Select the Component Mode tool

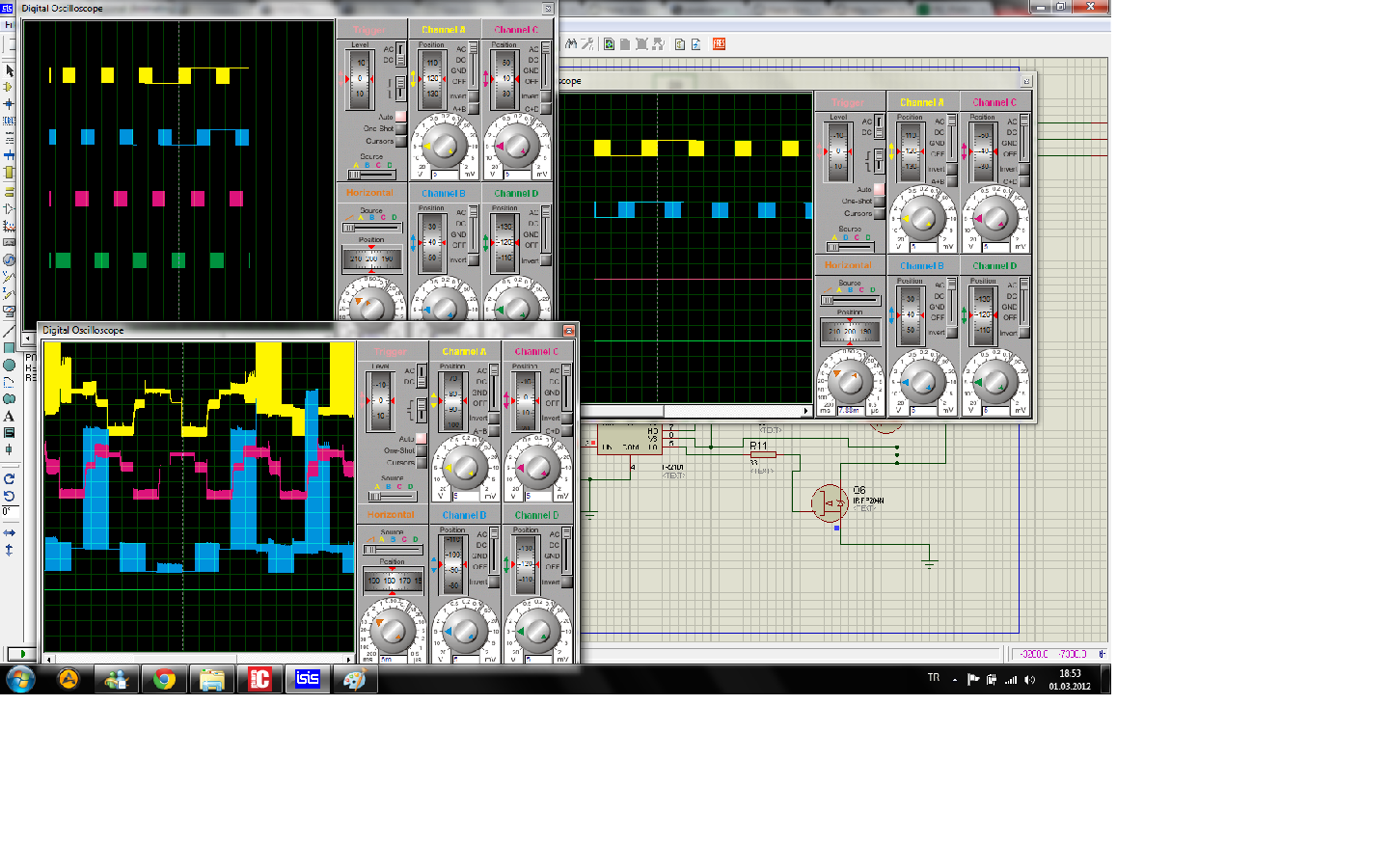click(x=9, y=87)
